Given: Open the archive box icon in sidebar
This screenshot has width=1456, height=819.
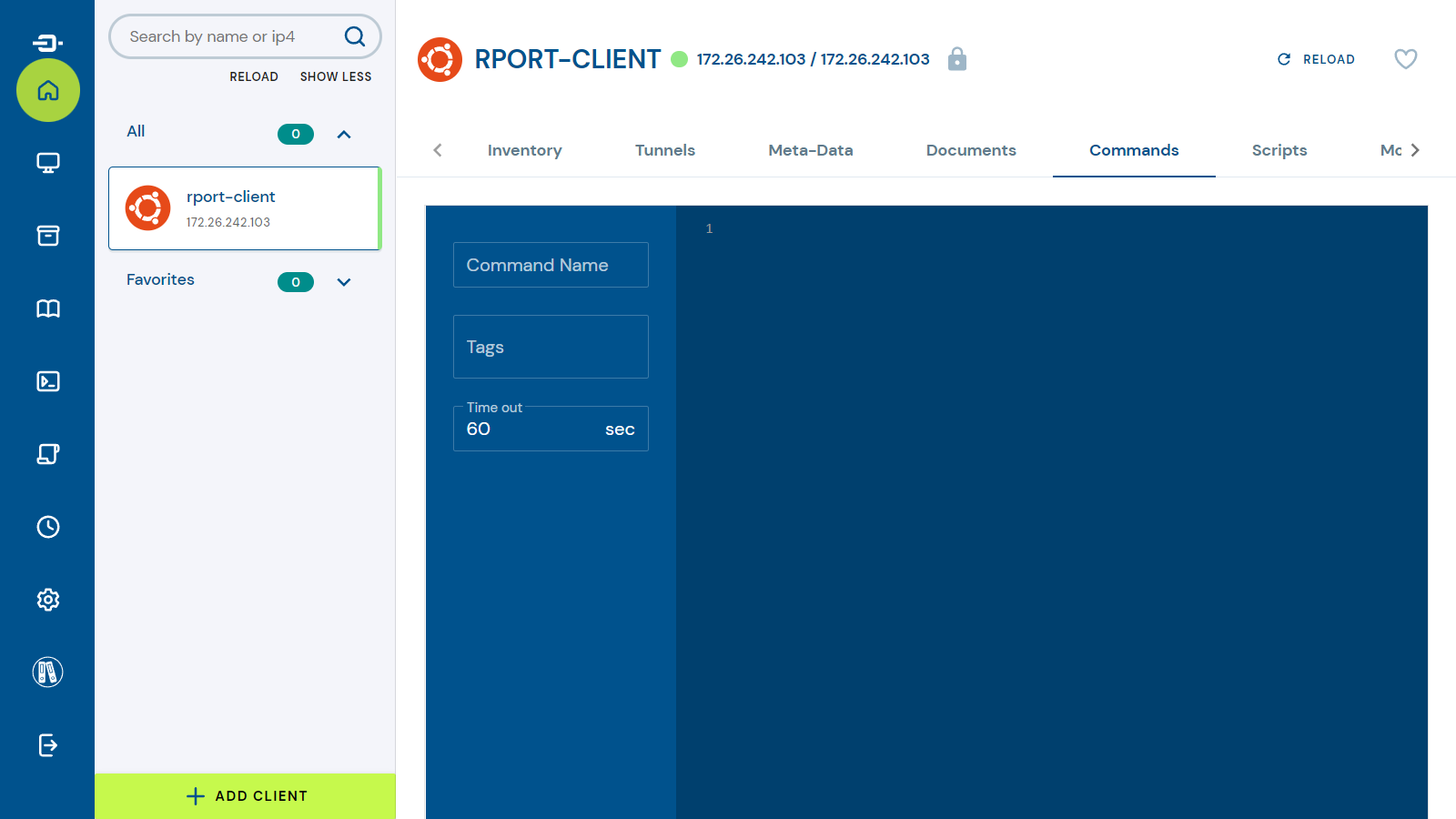Looking at the screenshot, I should tap(48, 236).
